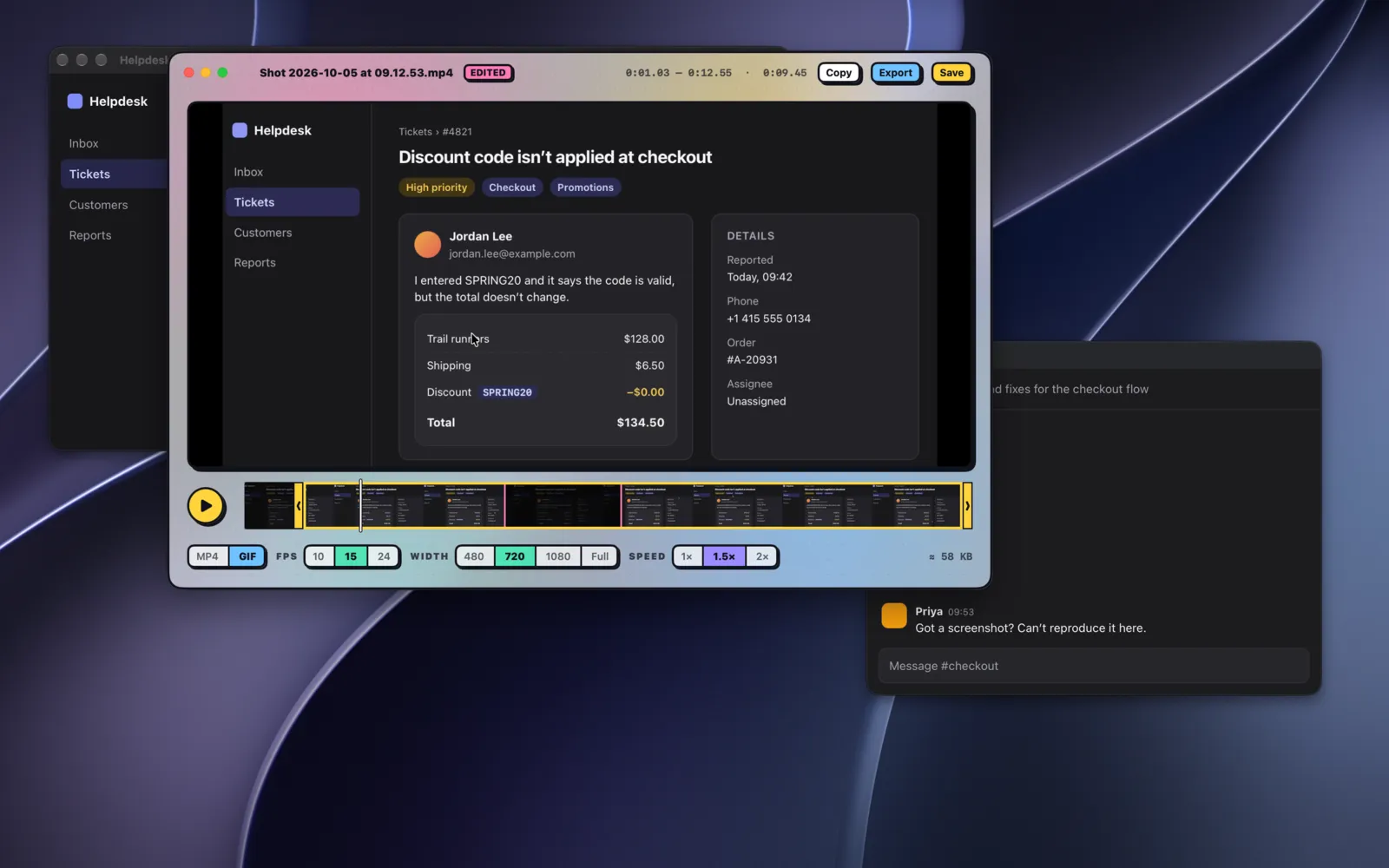Click Priya's message about the screenshot
1389x868 pixels.
coord(1030,628)
